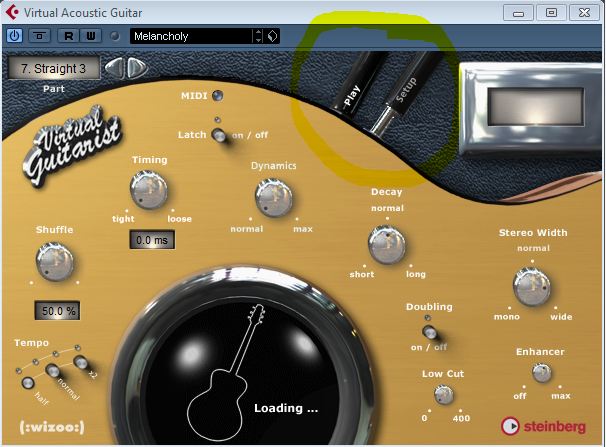Click the 'Low Cut' label
The height and width of the screenshot is (447, 606).
(x=443, y=374)
